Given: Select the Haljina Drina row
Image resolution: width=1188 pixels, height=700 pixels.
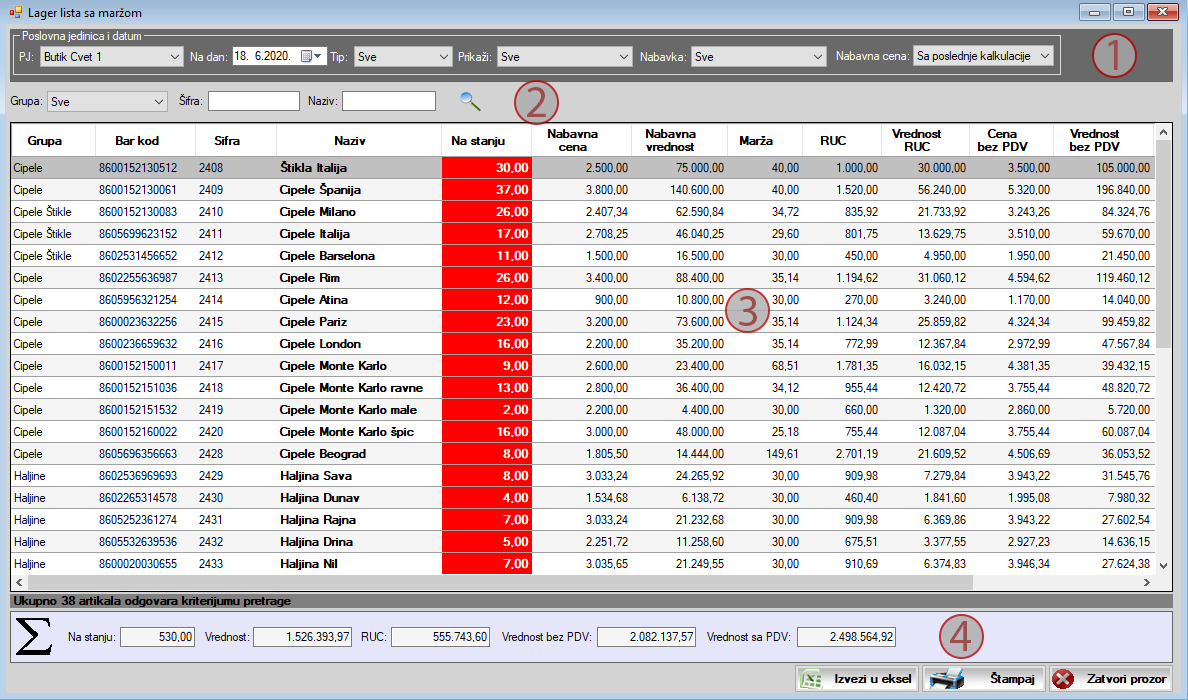Looking at the screenshot, I should (583, 541).
